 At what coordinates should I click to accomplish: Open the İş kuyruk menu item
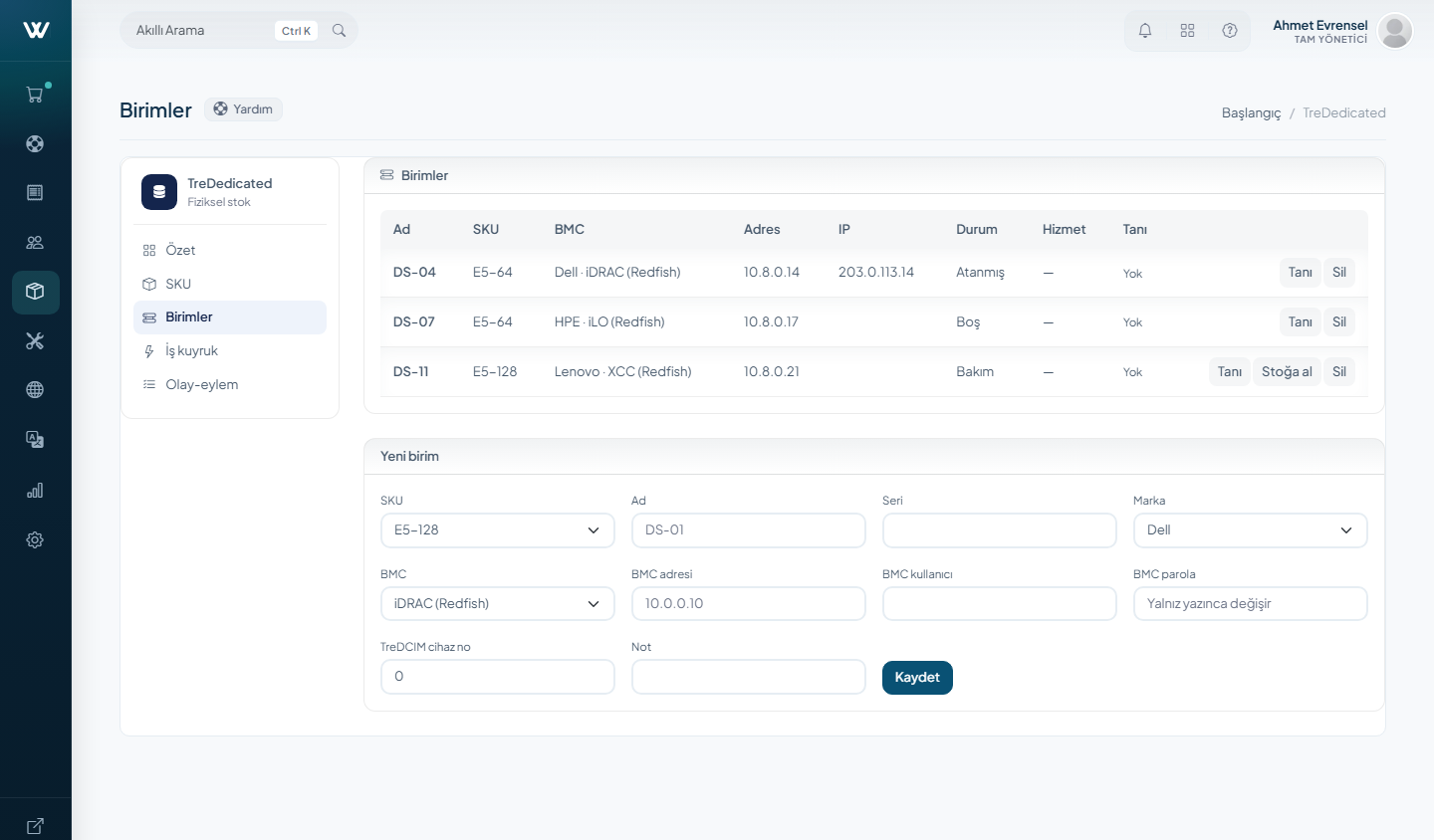pyautogui.click(x=230, y=351)
